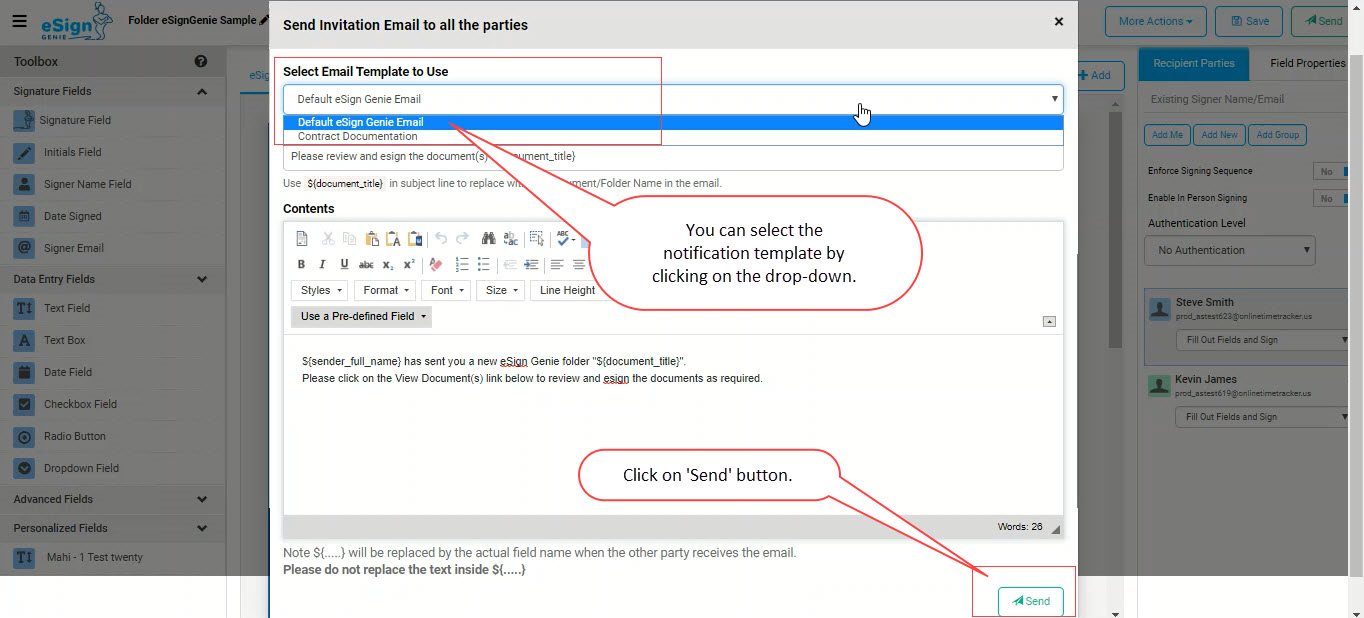Click the Add Group button
This screenshot has width=1364, height=618.
coord(1278,135)
